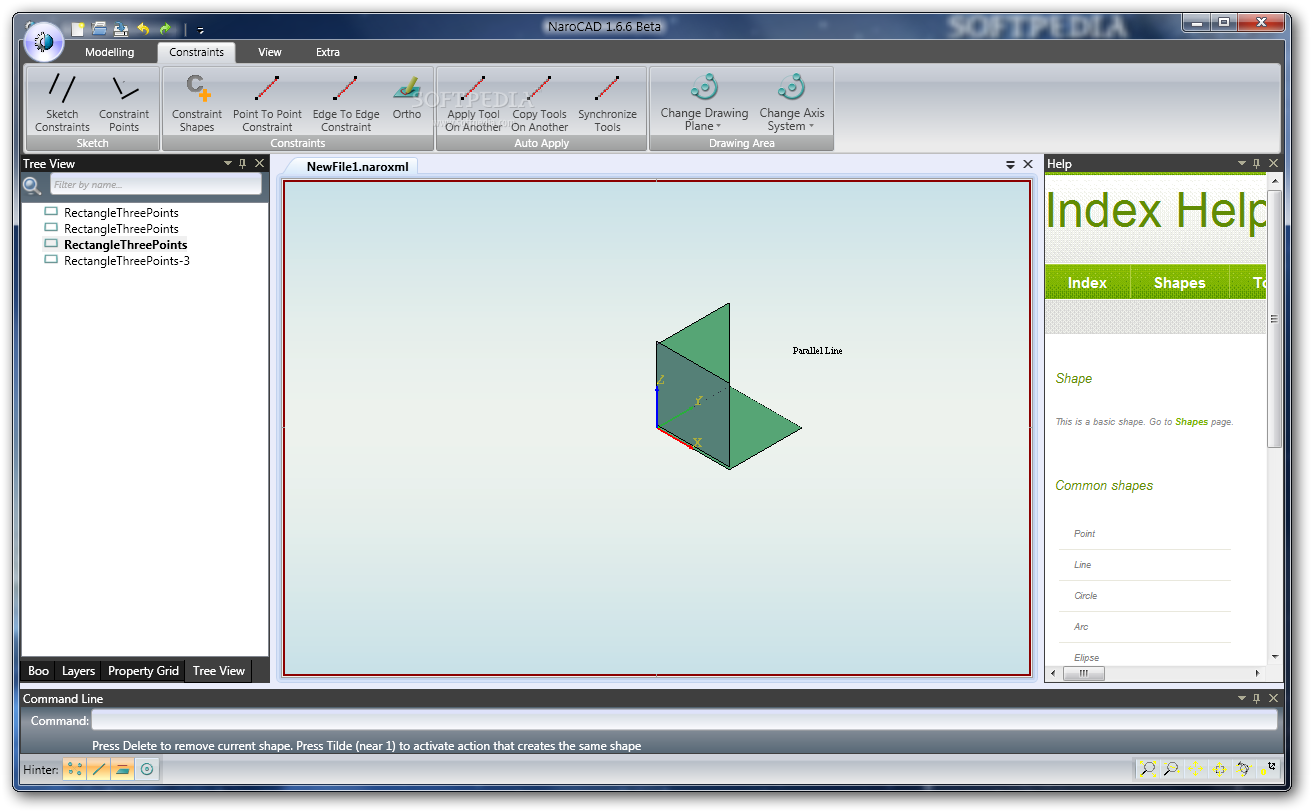
Task: Click the Command input field
Action: (684, 720)
